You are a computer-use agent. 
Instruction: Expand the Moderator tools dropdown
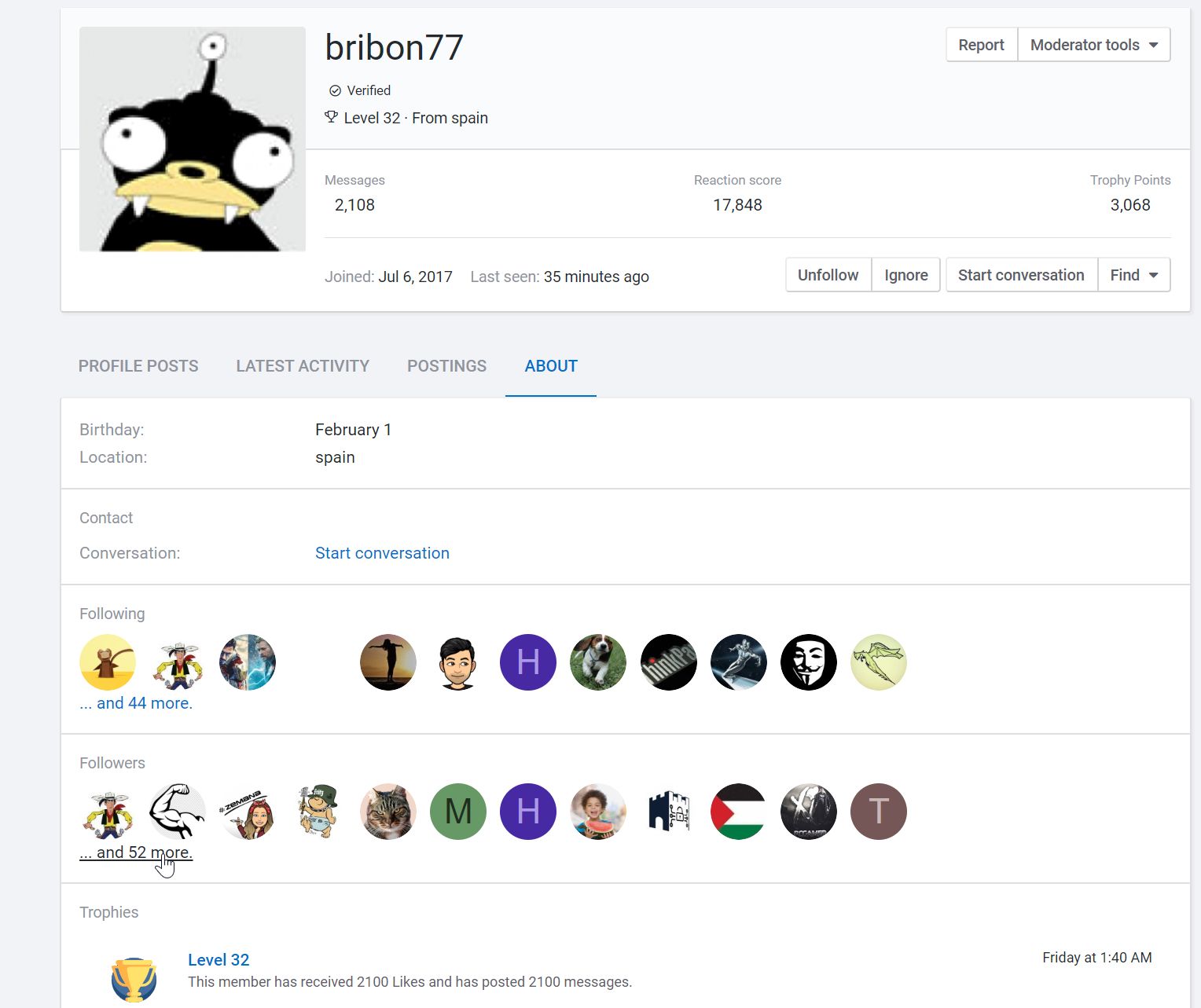1094,45
